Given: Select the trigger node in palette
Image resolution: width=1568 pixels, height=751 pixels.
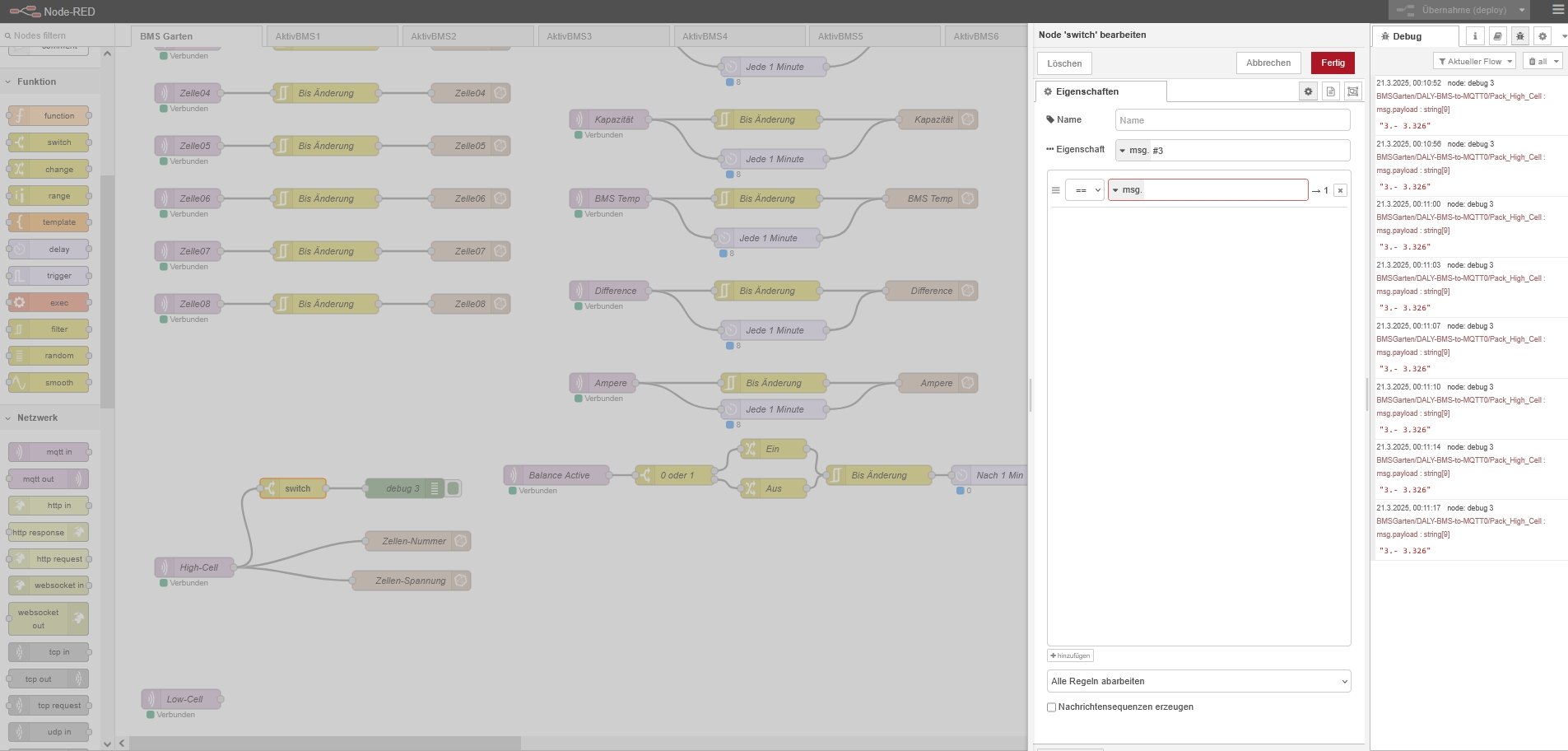Looking at the screenshot, I should coord(49,276).
